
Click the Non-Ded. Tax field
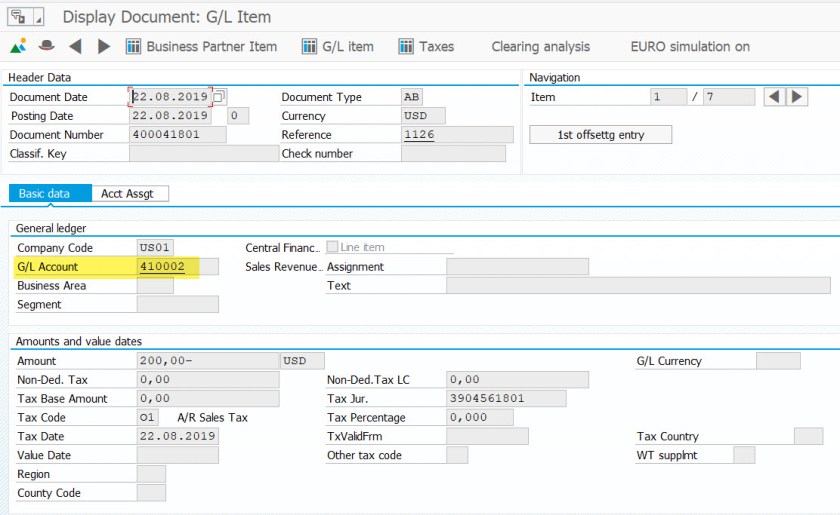tap(208, 379)
